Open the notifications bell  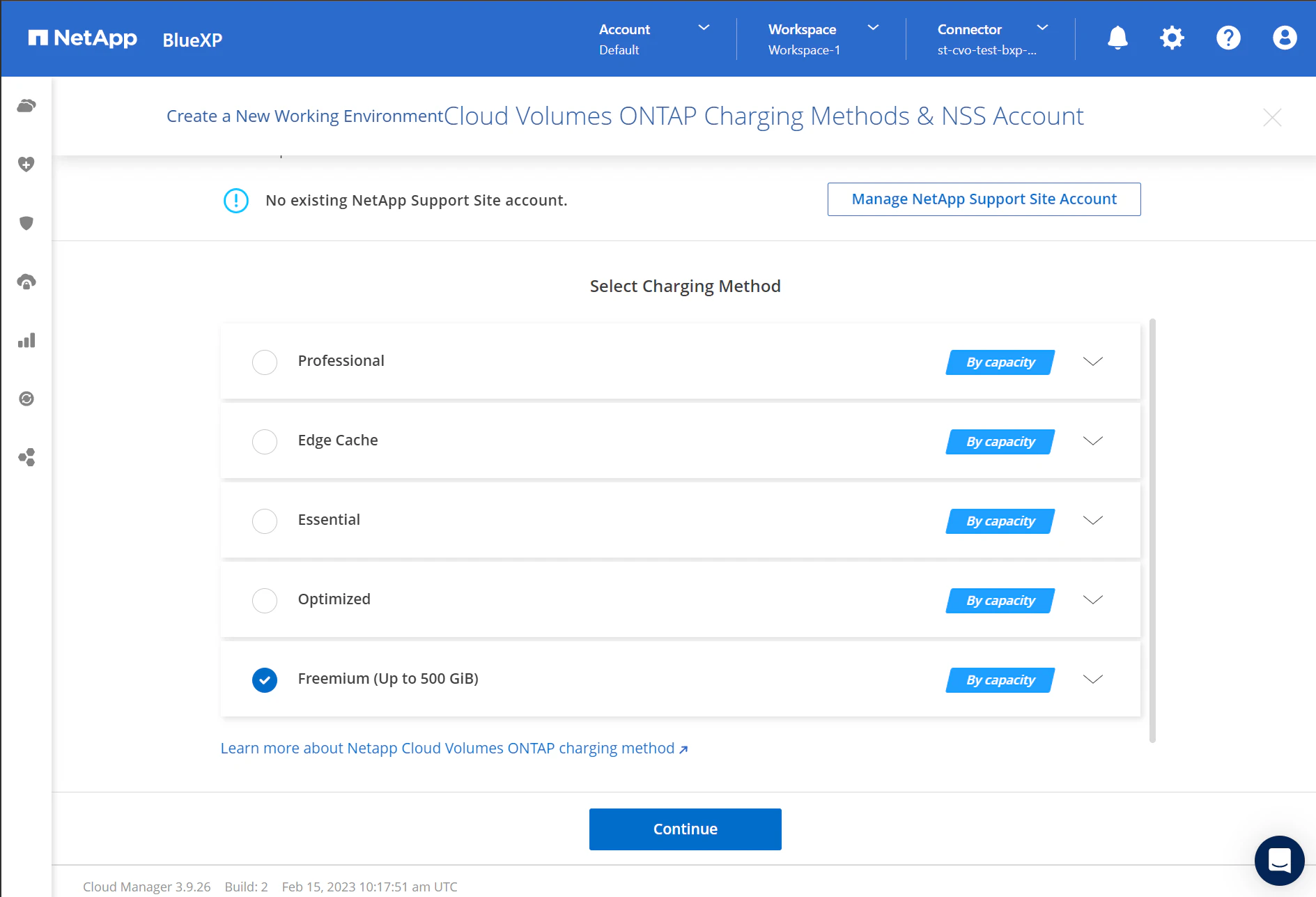coord(1117,38)
